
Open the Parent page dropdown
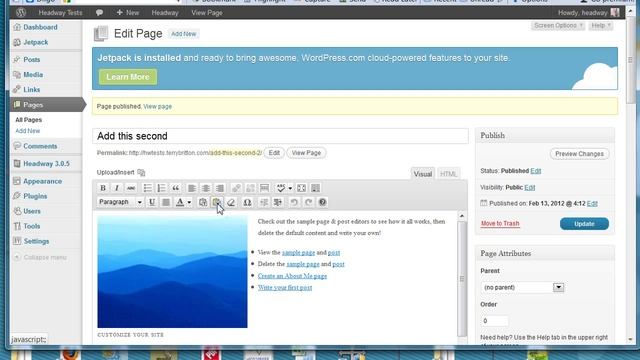pyautogui.click(x=522, y=287)
